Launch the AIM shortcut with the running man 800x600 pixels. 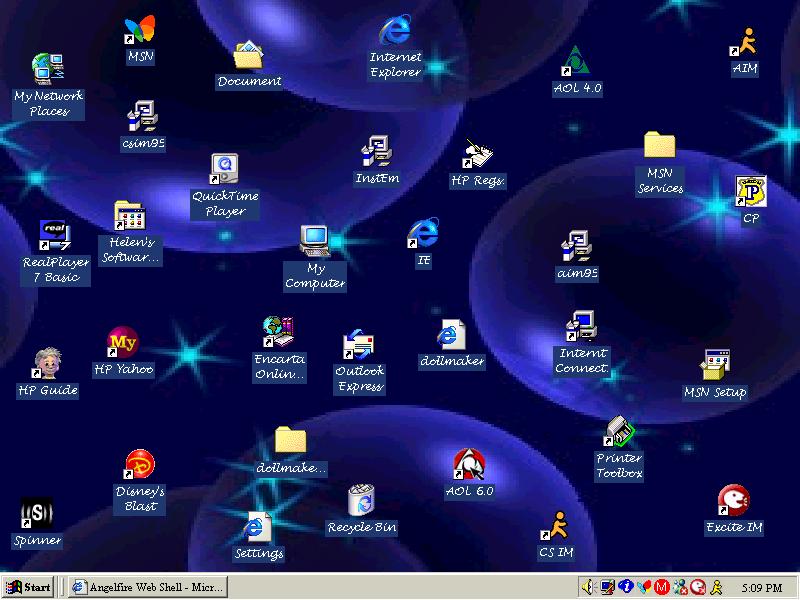point(744,42)
